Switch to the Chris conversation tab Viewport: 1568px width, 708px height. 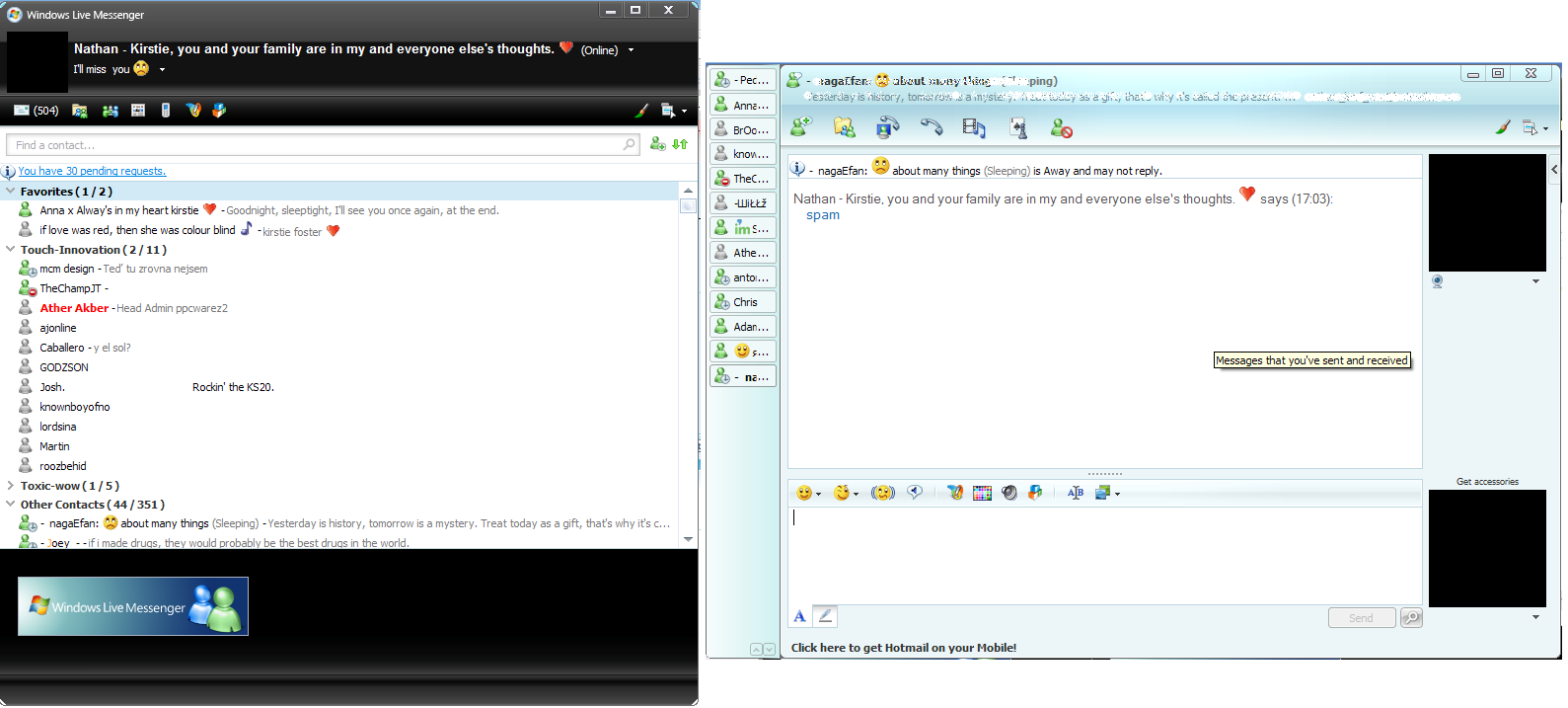click(x=743, y=302)
